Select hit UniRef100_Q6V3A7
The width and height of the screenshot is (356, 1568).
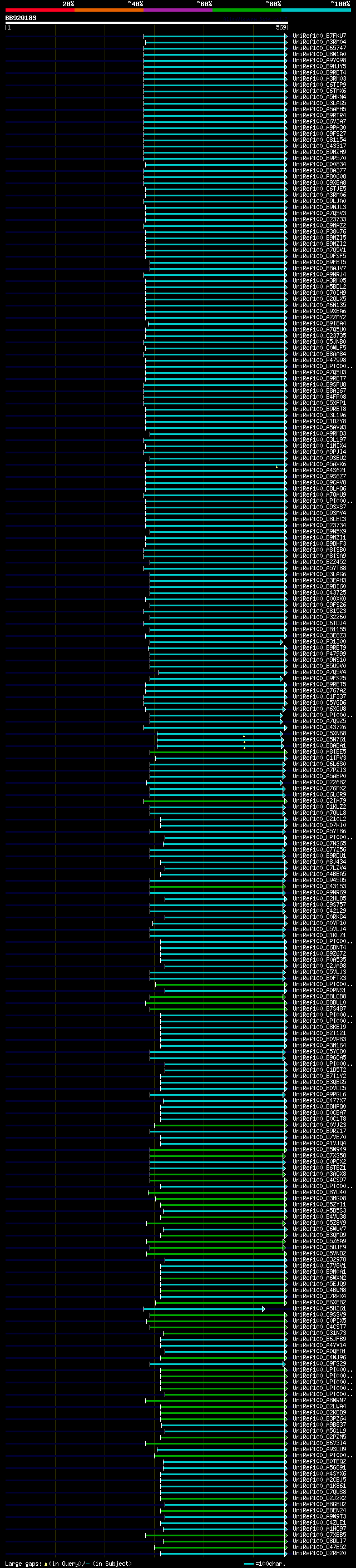[x=319, y=122]
